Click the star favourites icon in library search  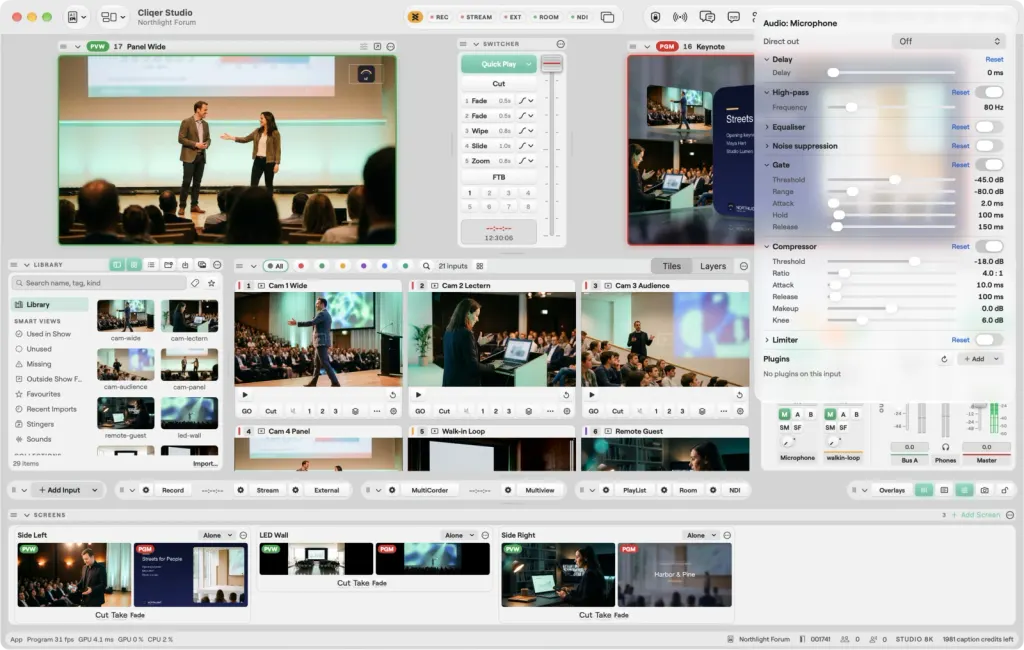pos(212,283)
